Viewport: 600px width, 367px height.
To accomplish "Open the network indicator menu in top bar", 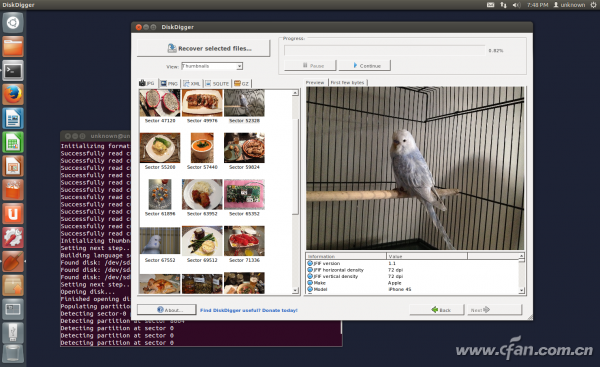I will coord(503,5).
